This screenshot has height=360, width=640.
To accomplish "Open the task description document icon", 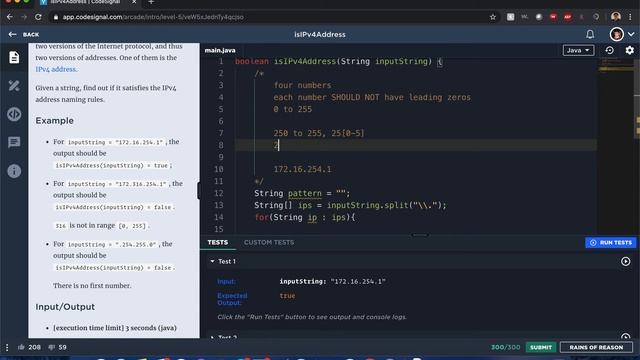I will (x=14, y=57).
